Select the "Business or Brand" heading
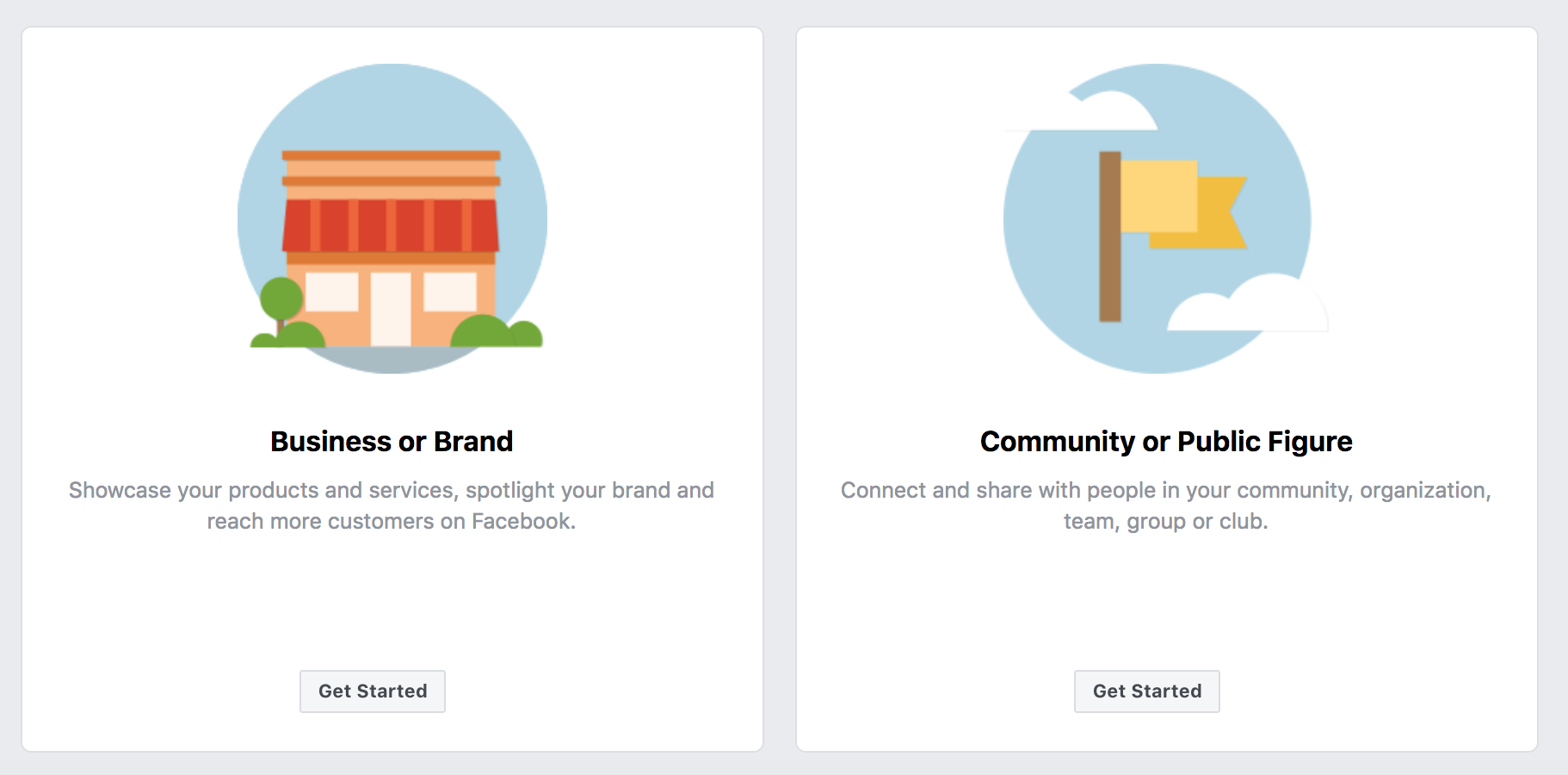1568x775 pixels. pos(392,442)
